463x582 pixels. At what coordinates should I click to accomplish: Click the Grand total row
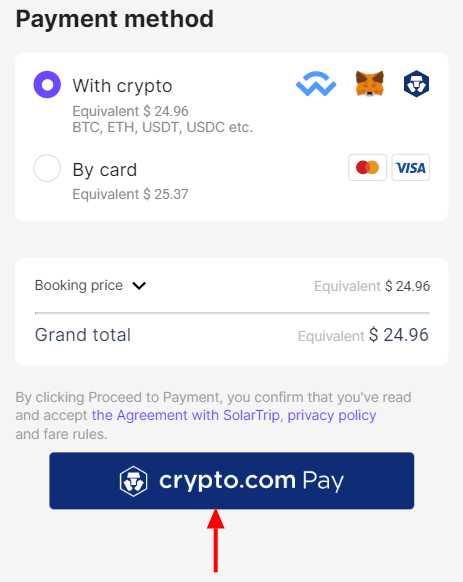tap(232, 335)
